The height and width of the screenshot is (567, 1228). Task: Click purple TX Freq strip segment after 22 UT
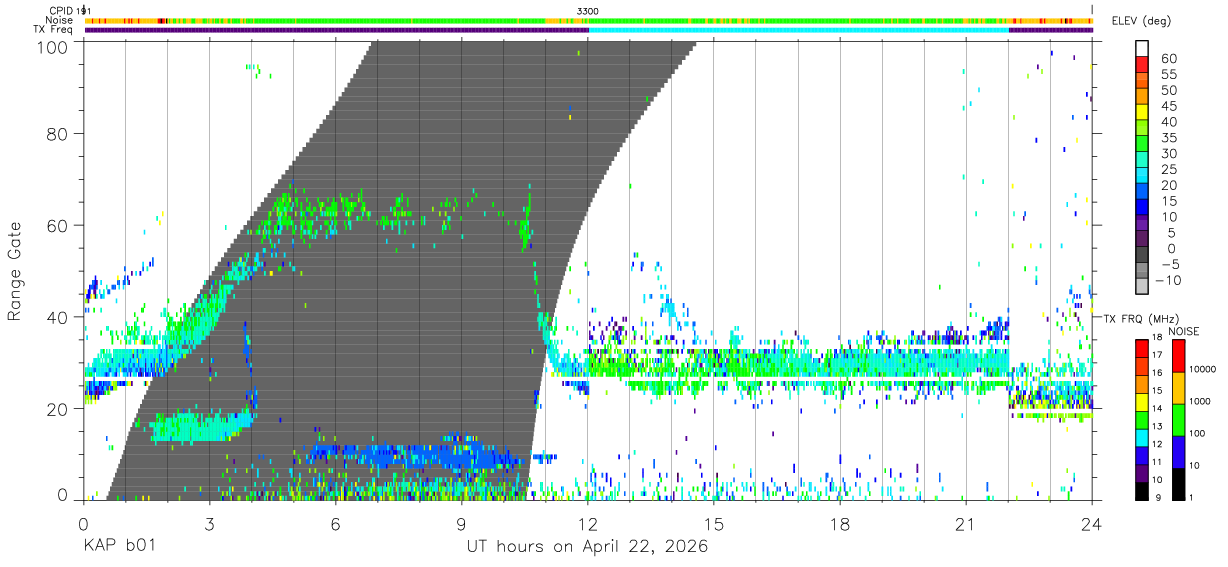click(1051, 29)
